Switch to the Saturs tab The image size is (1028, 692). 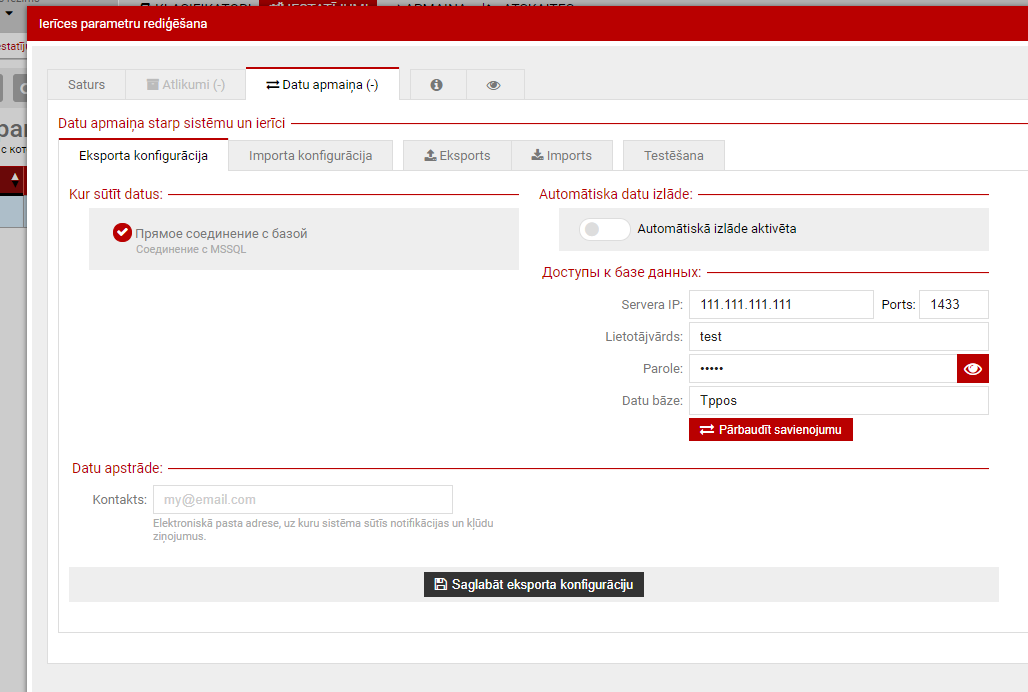[86, 85]
